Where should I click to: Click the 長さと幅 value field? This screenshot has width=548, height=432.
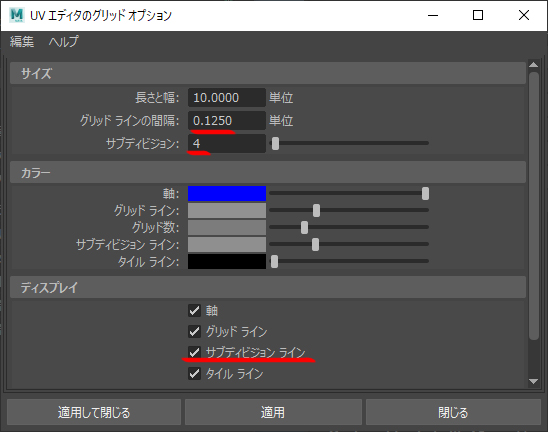coord(227,98)
